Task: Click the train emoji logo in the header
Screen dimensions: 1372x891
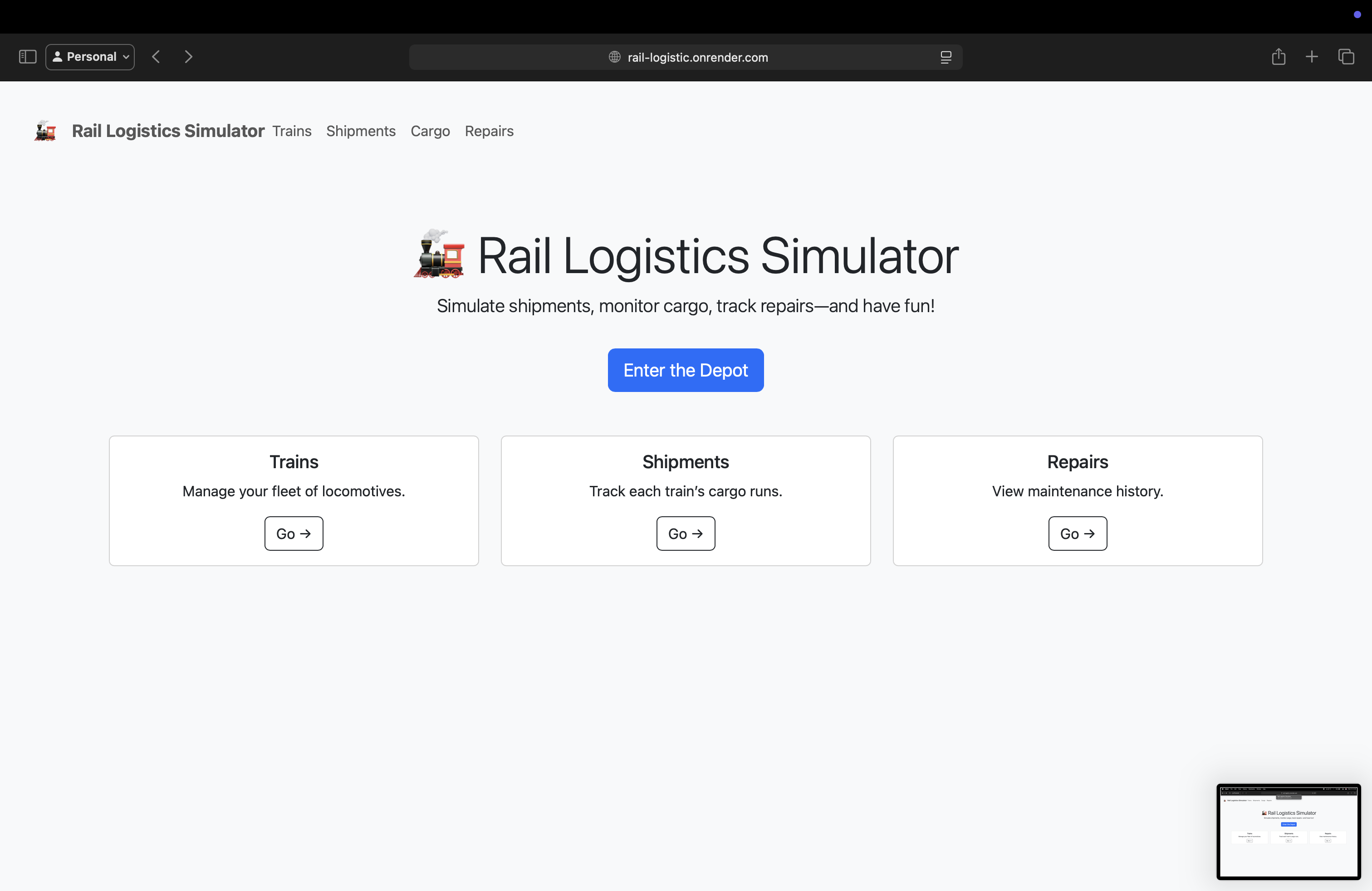Action: point(44,131)
